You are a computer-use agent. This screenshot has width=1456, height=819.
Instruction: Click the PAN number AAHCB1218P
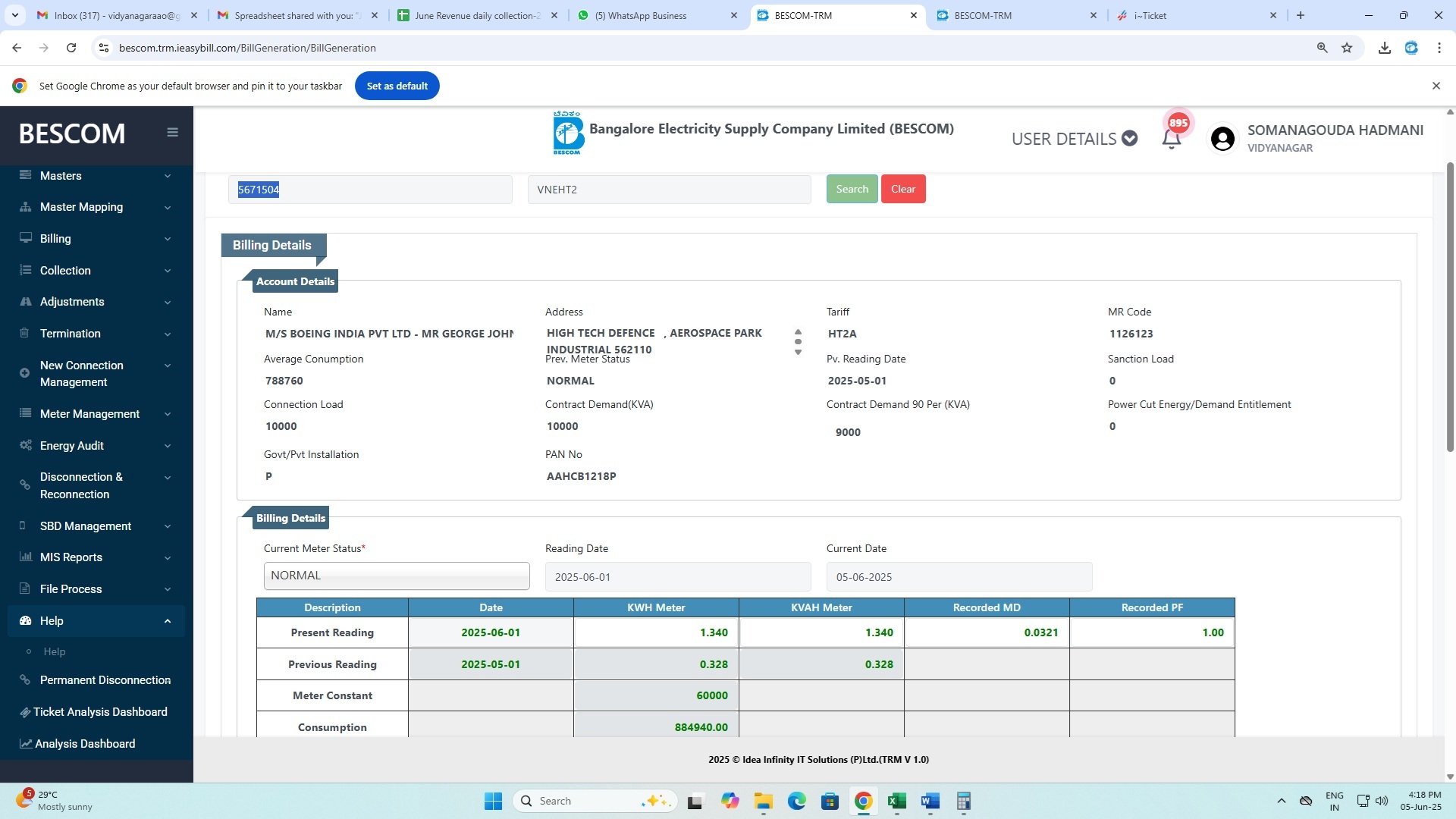(581, 476)
